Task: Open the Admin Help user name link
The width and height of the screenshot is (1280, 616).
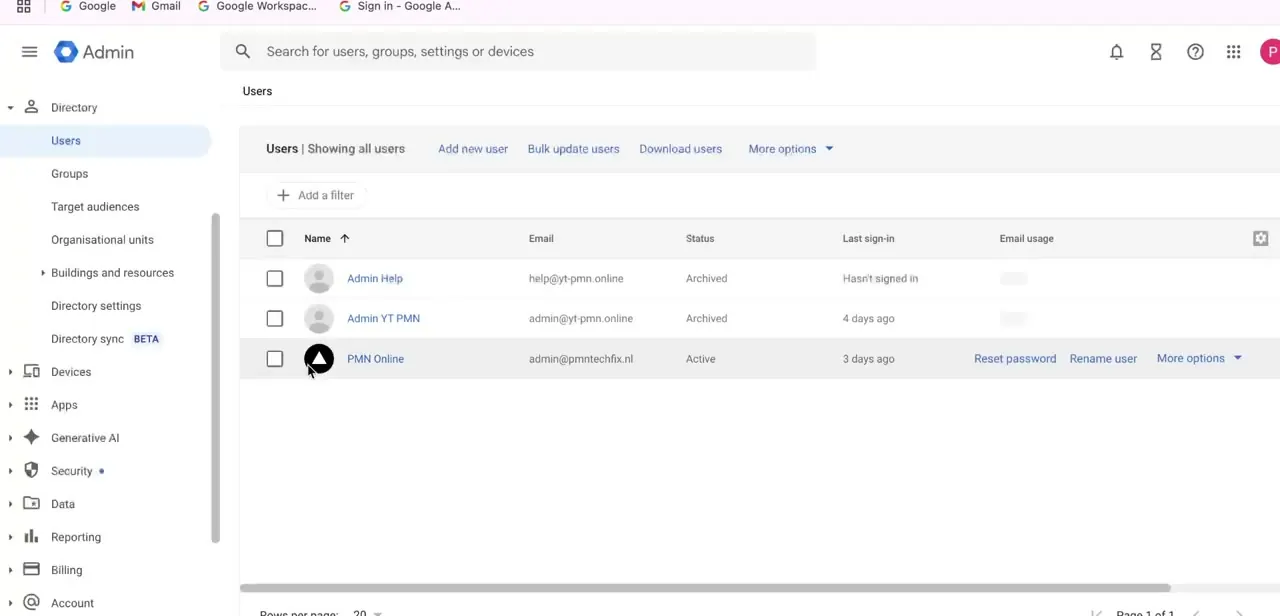Action: pos(375,278)
